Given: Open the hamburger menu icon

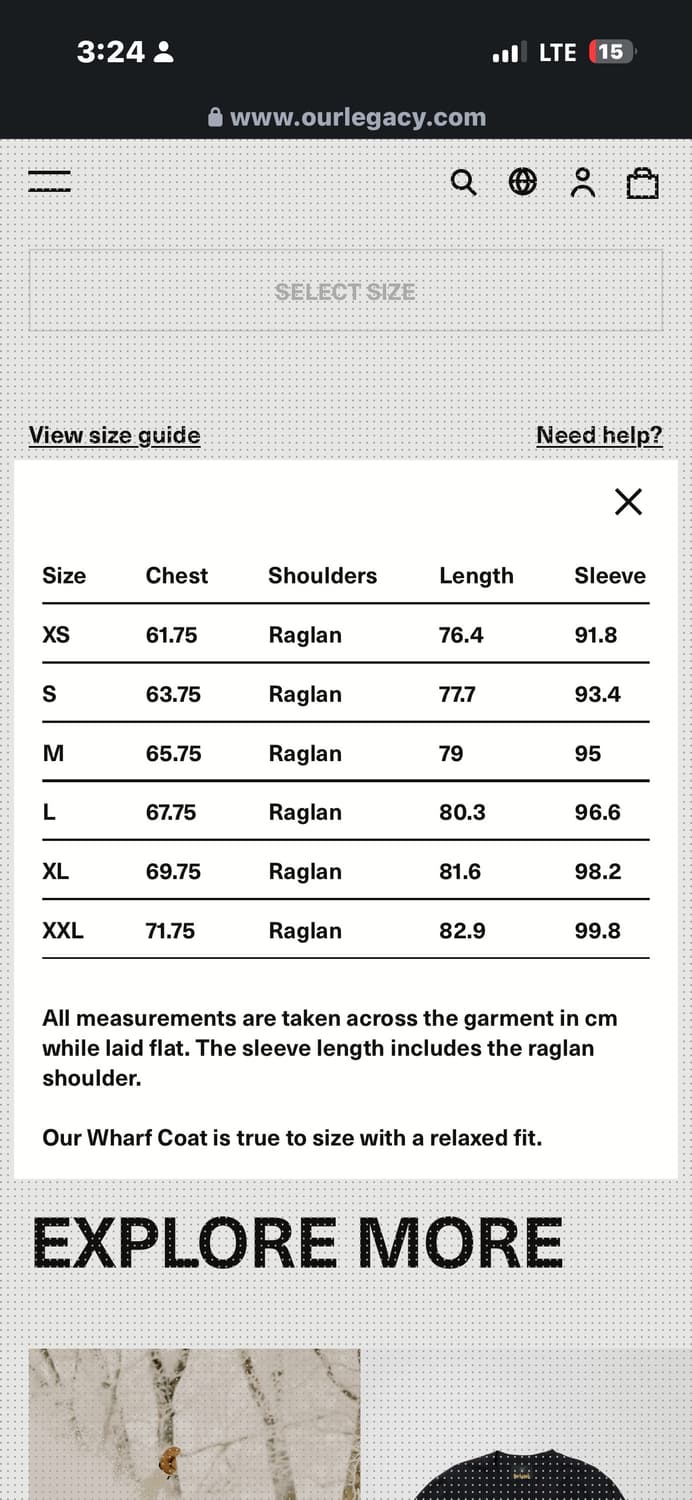Looking at the screenshot, I should (x=49, y=182).
